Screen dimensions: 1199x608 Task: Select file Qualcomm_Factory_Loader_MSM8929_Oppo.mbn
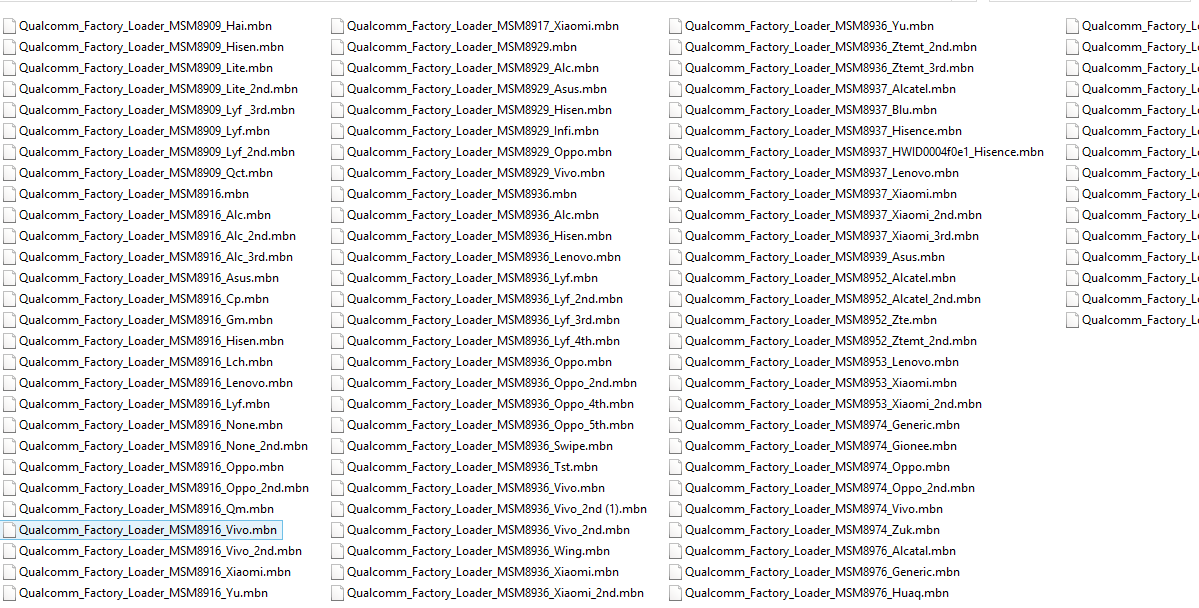(479, 152)
